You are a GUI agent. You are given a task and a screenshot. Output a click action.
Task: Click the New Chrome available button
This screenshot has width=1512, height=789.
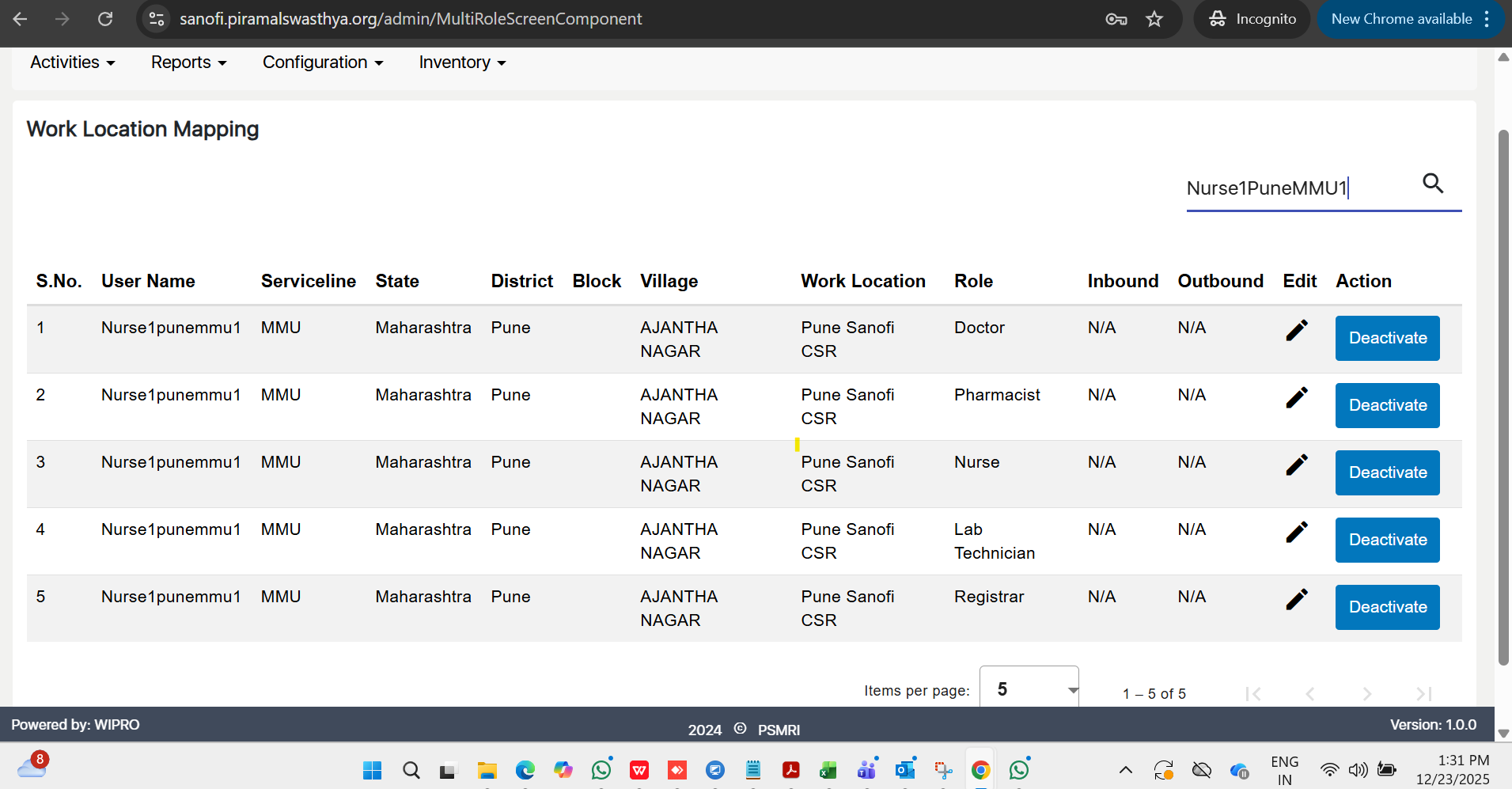point(1401,19)
